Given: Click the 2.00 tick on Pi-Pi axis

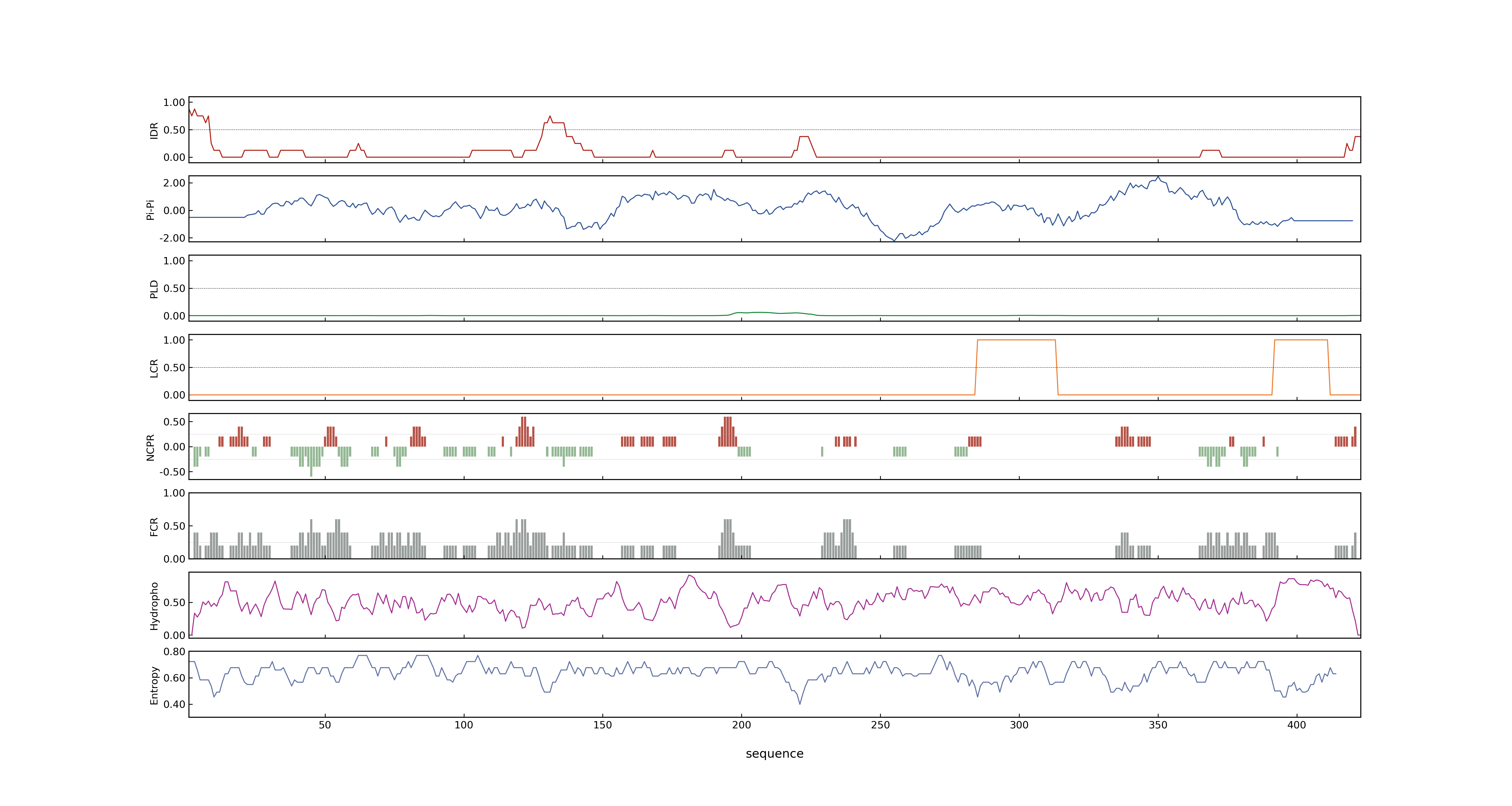Looking at the screenshot, I should 174,183.
